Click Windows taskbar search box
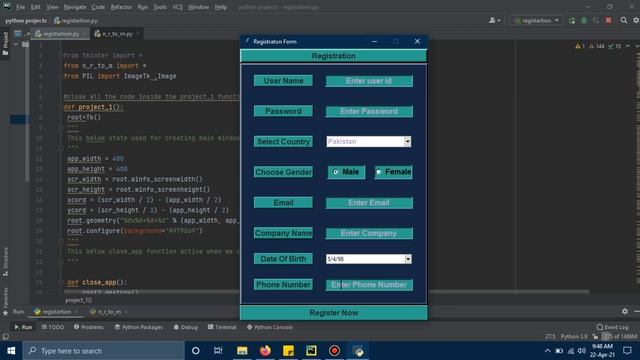The width and height of the screenshot is (640, 360). click(x=104, y=351)
